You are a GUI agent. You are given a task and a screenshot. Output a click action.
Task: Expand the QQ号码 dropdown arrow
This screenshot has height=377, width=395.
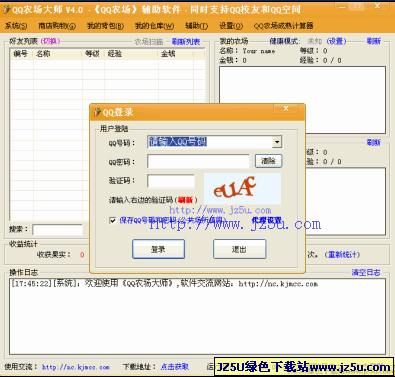277,142
